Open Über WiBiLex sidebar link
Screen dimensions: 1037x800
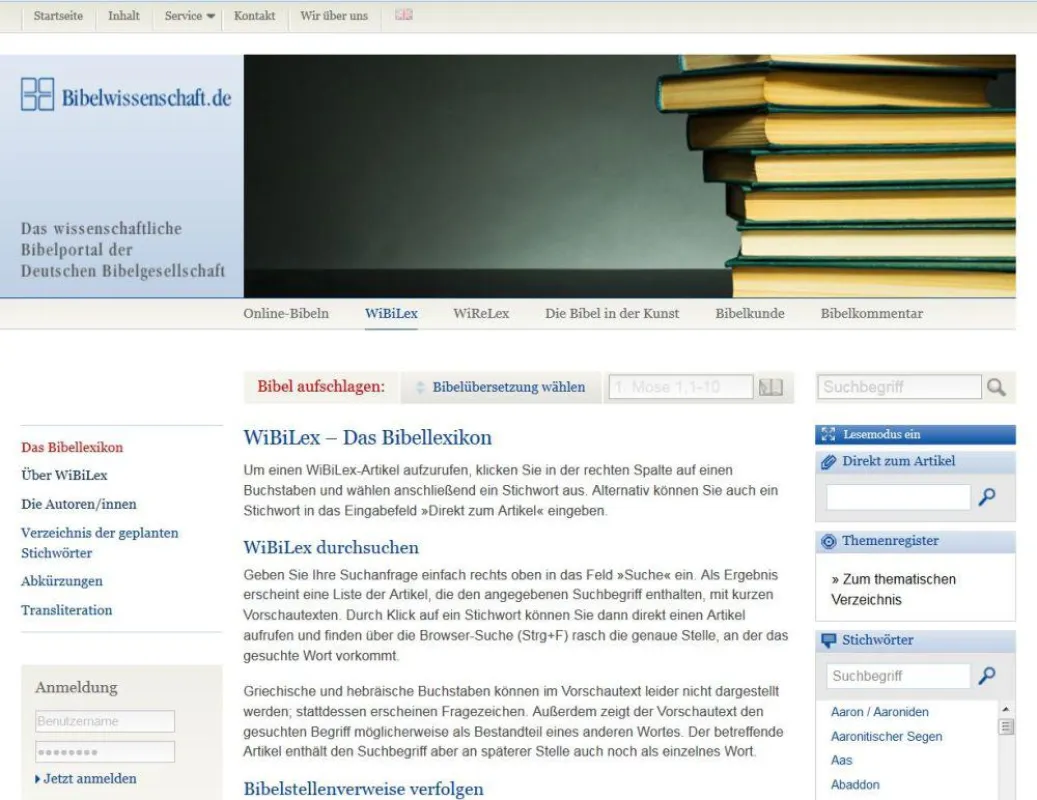64,475
